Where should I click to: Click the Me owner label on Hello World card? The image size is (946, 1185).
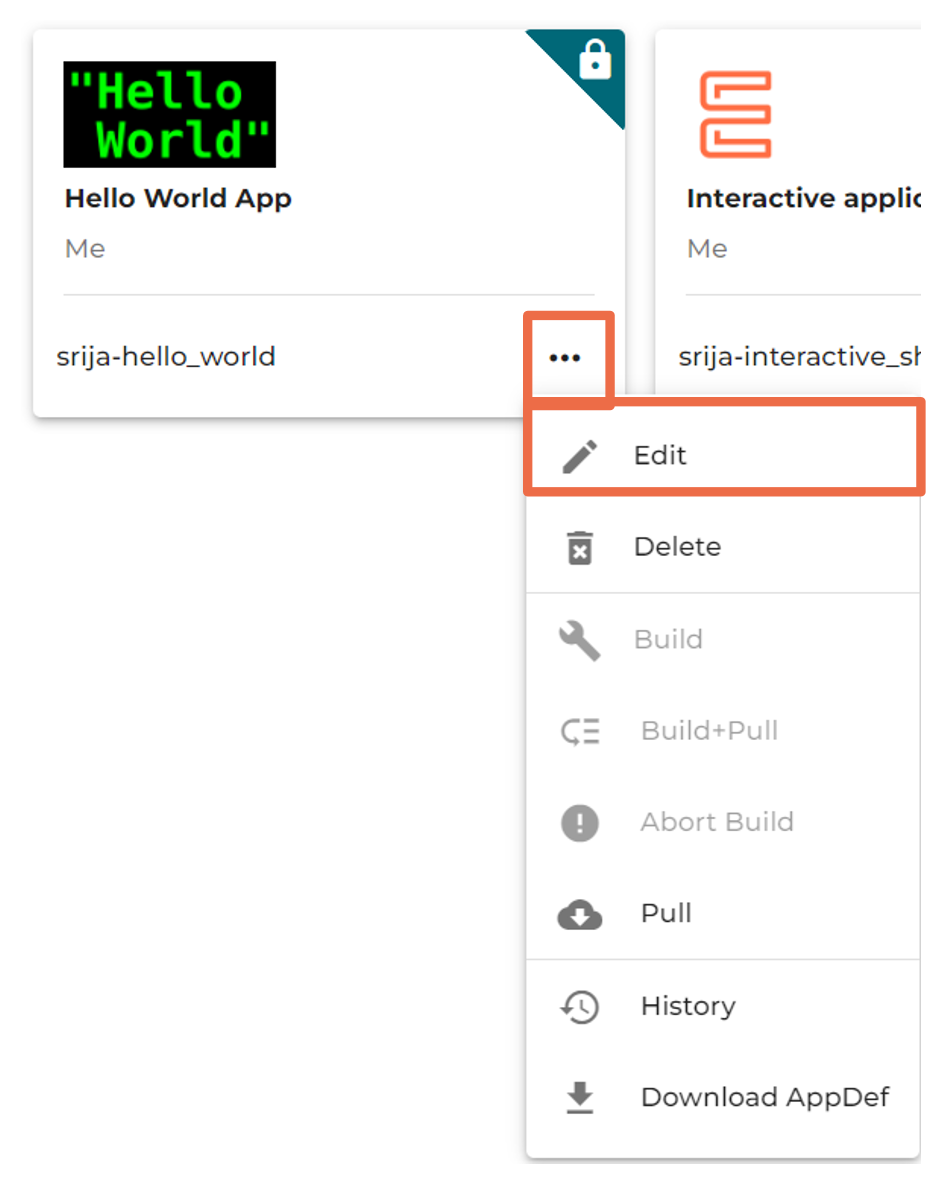click(85, 249)
